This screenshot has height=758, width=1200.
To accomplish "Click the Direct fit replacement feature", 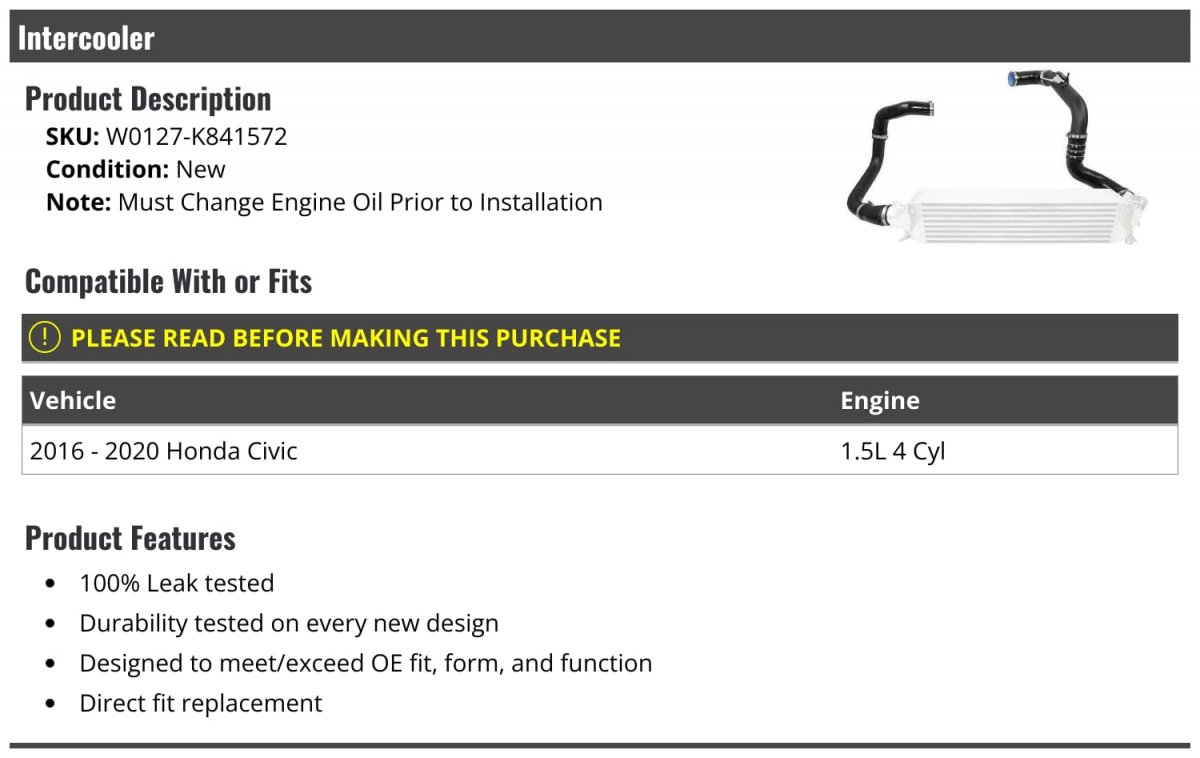I will (201, 703).
